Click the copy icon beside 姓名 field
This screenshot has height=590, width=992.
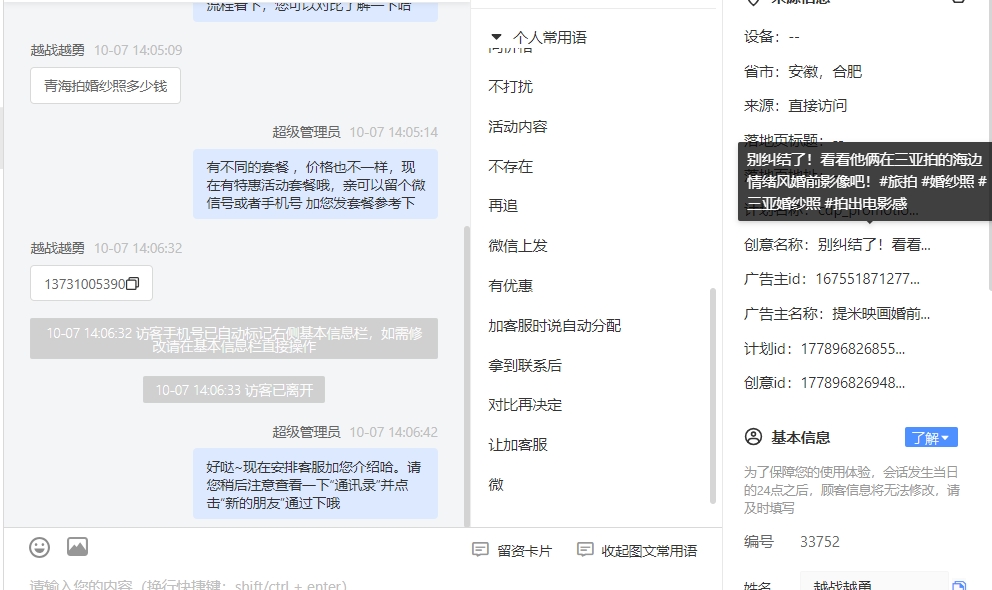[959, 586]
